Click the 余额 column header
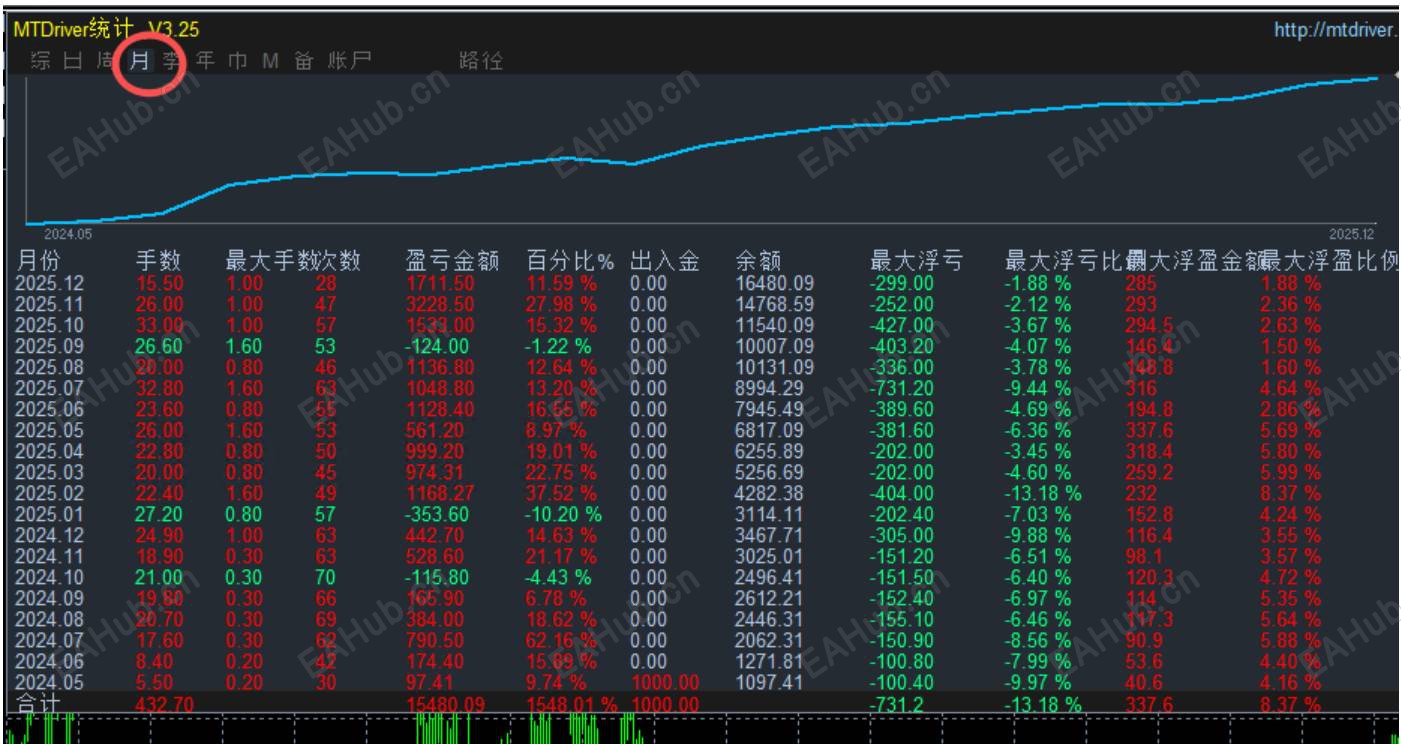Viewport: 1401px width, 744px height. coord(756,262)
